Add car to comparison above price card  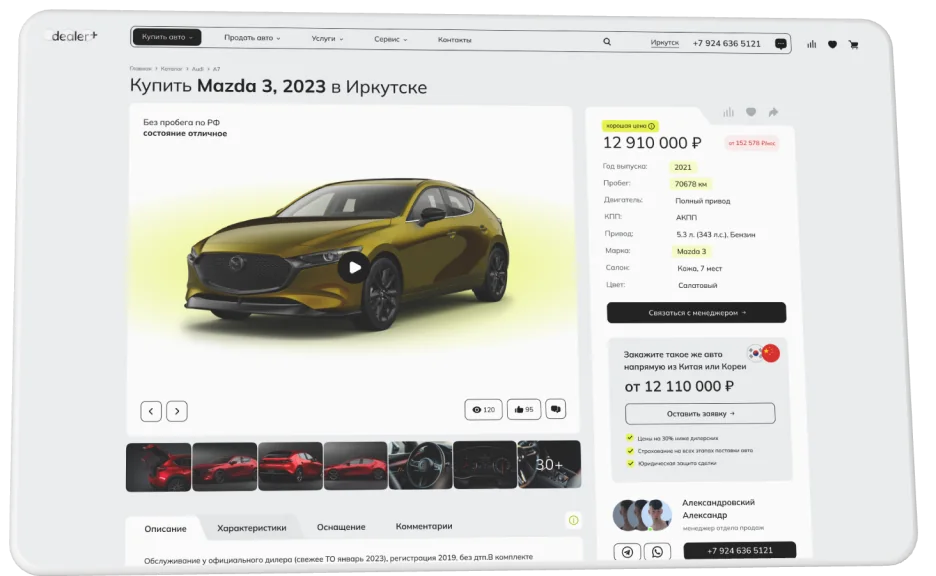point(728,112)
